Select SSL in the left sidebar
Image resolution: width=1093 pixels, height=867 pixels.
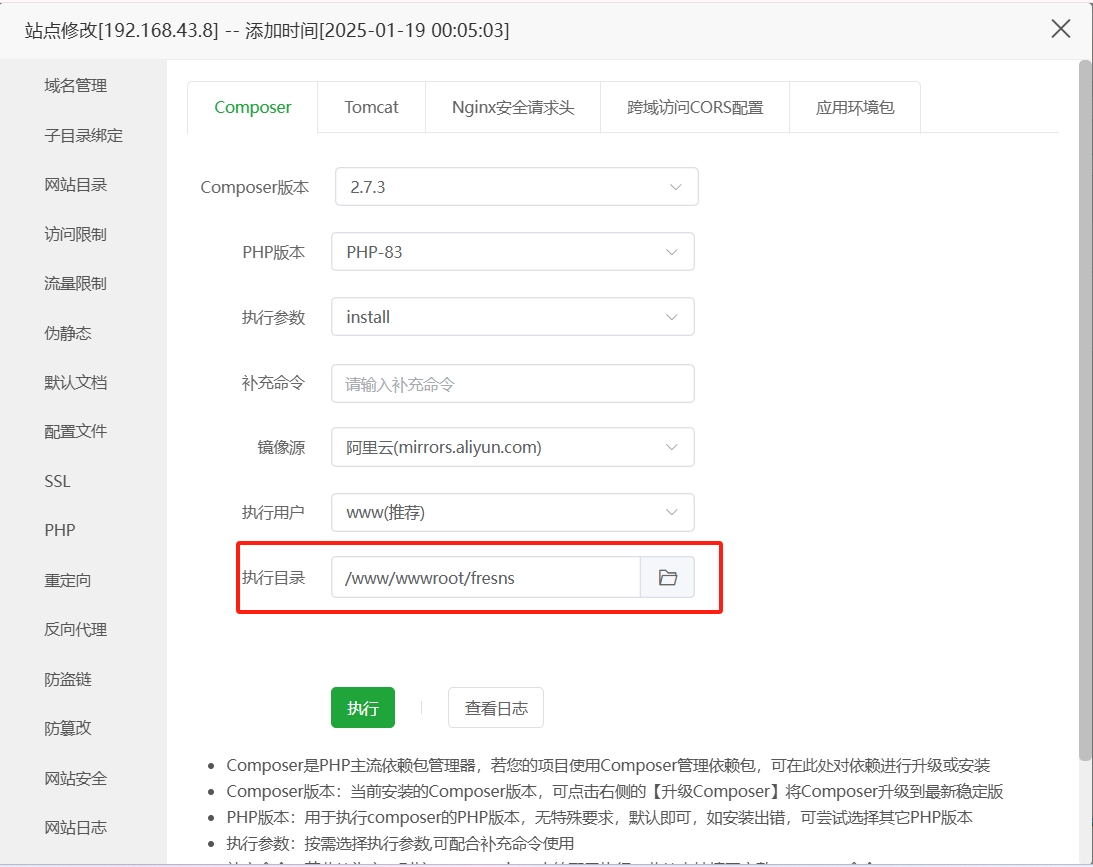(58, 481)
